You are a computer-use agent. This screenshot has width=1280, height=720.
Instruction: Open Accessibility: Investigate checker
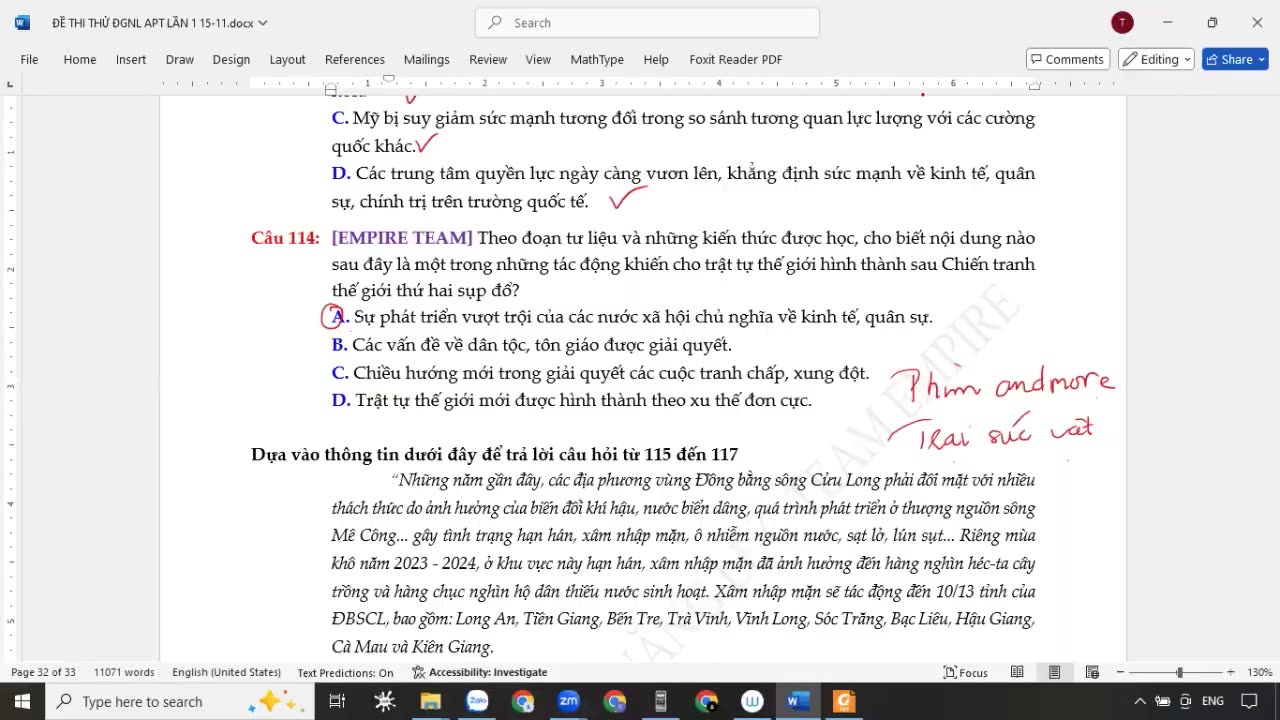coord(480,672)
